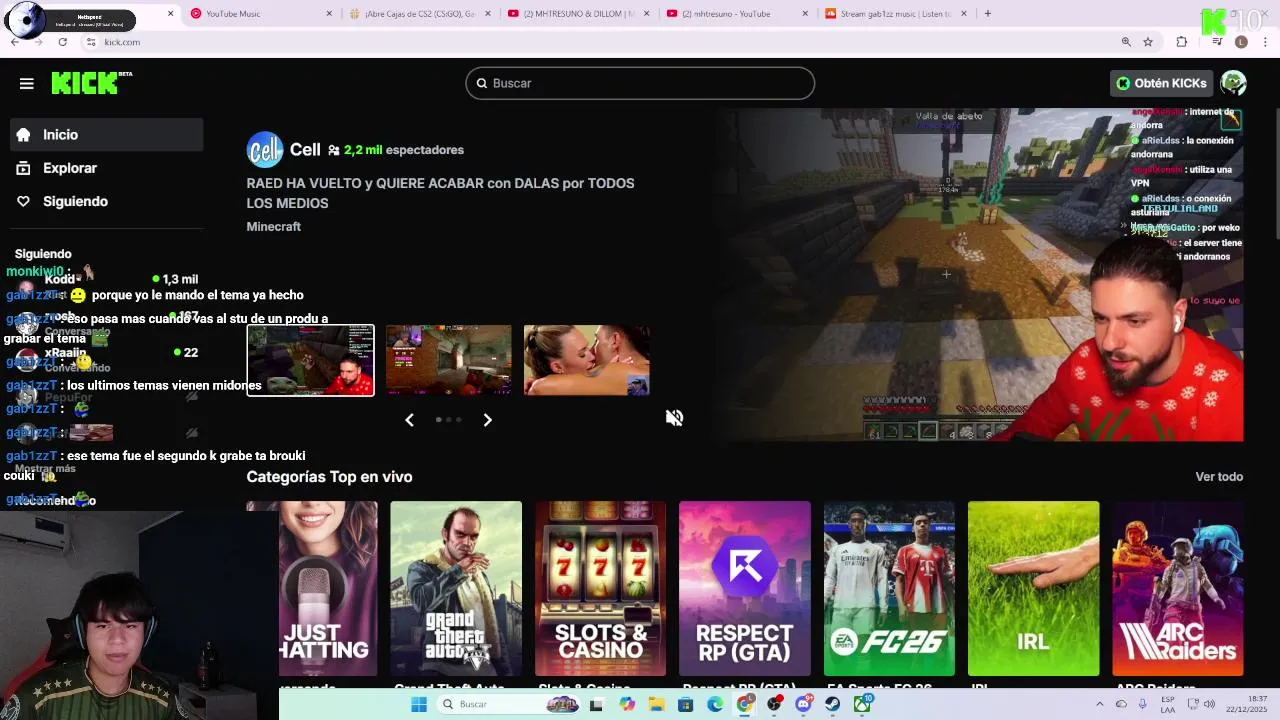Open a new browser tab
The image size is (1280, 720).
(x=987, y=14)
